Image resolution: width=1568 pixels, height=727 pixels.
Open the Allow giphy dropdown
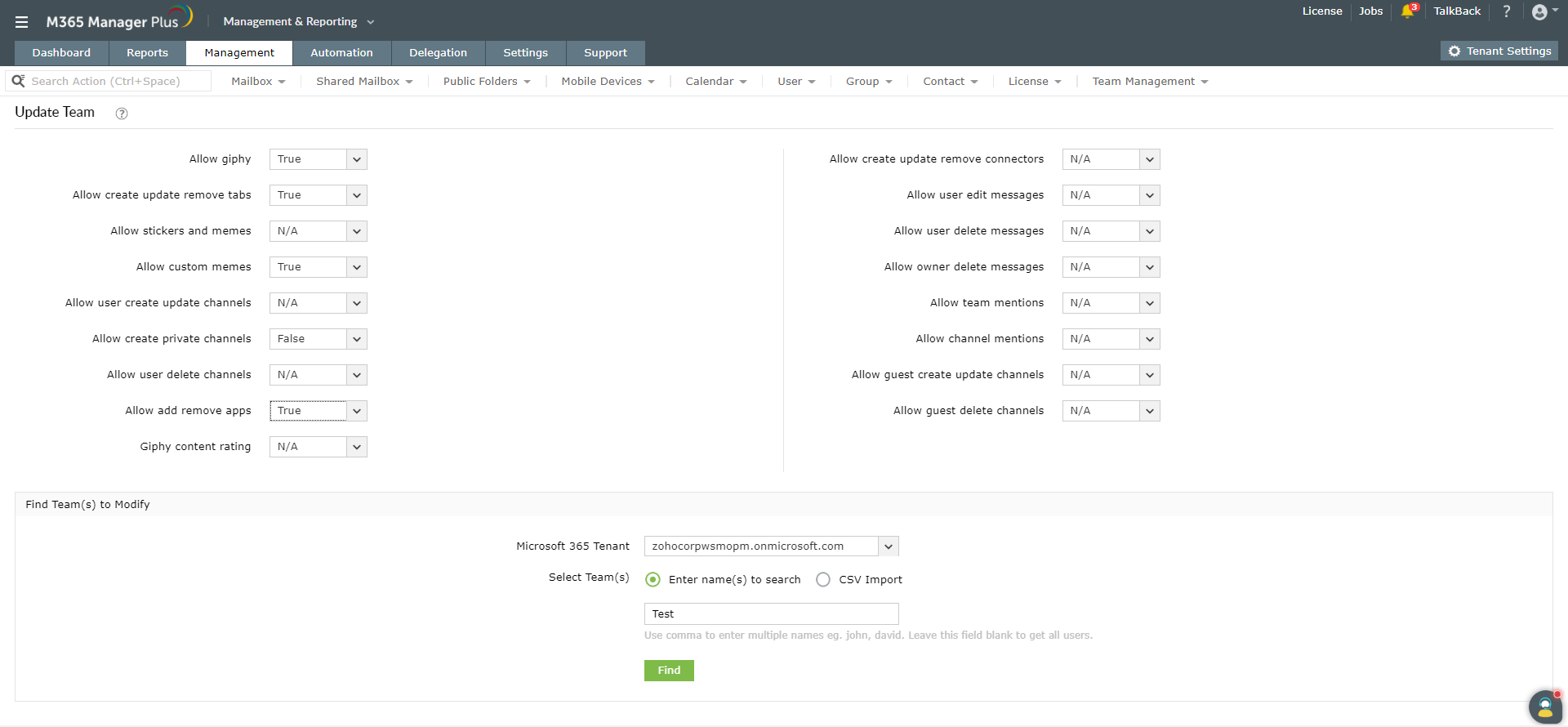318,159
